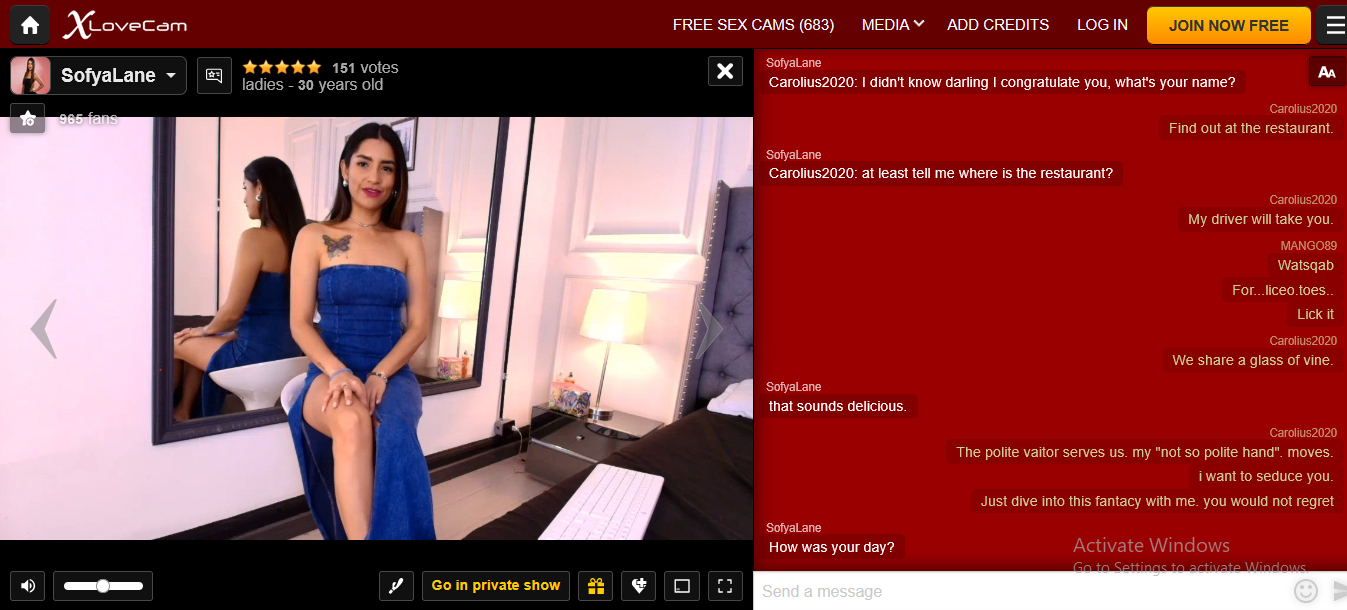Screen dimensions: 1347x610
Task: Click MANGO89 username in chat
Action: pos(1308,246)
